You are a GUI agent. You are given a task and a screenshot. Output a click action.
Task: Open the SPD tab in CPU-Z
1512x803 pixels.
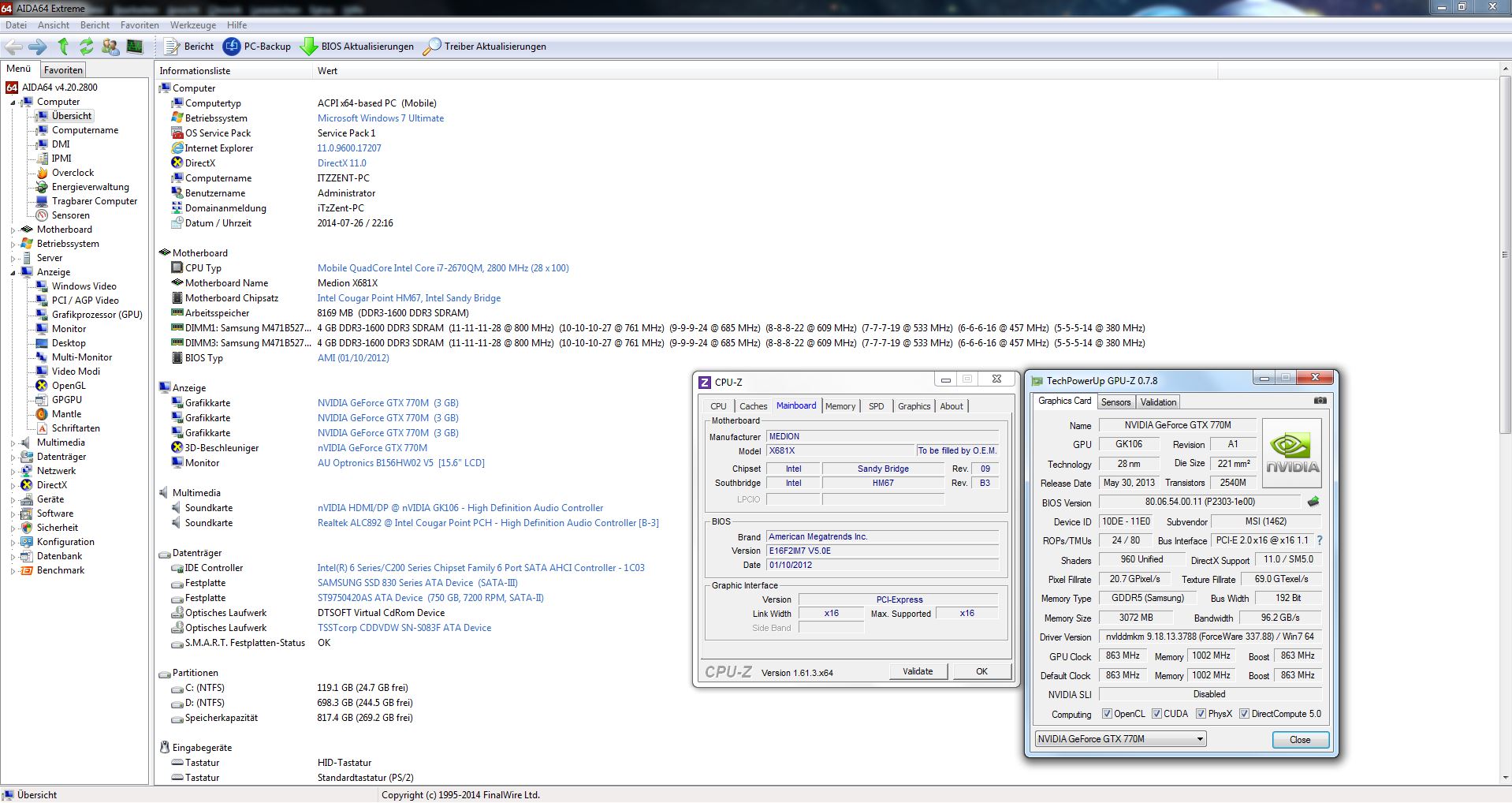coord(877,406)
